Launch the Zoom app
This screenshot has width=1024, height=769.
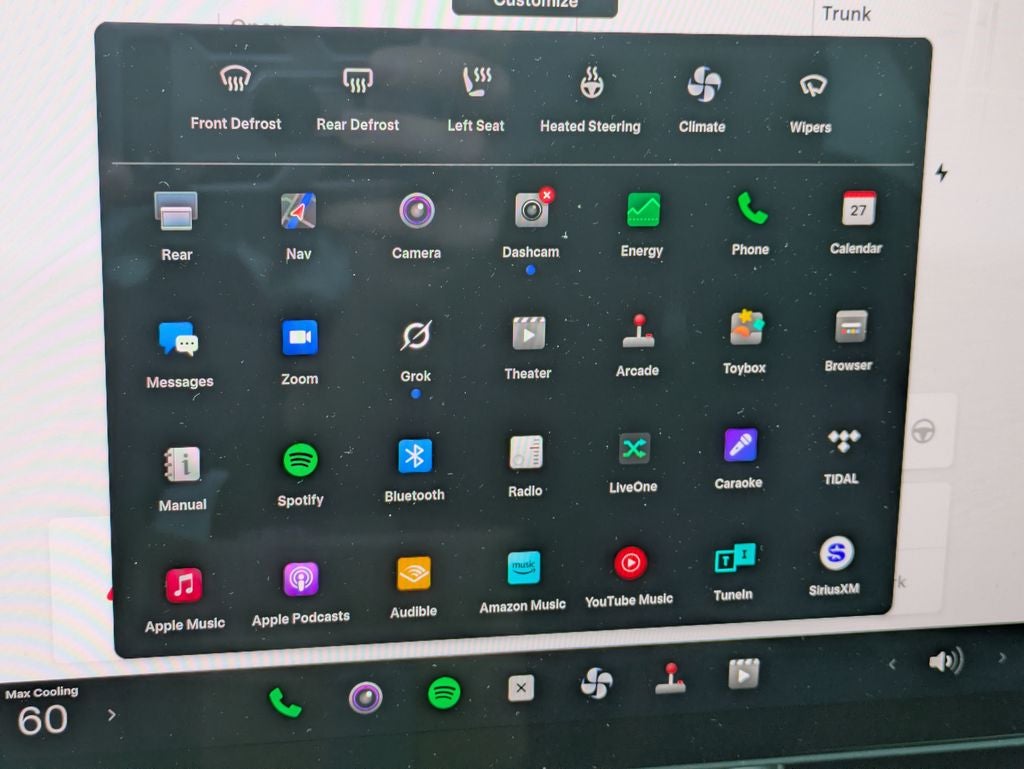(x=300, y=353)
